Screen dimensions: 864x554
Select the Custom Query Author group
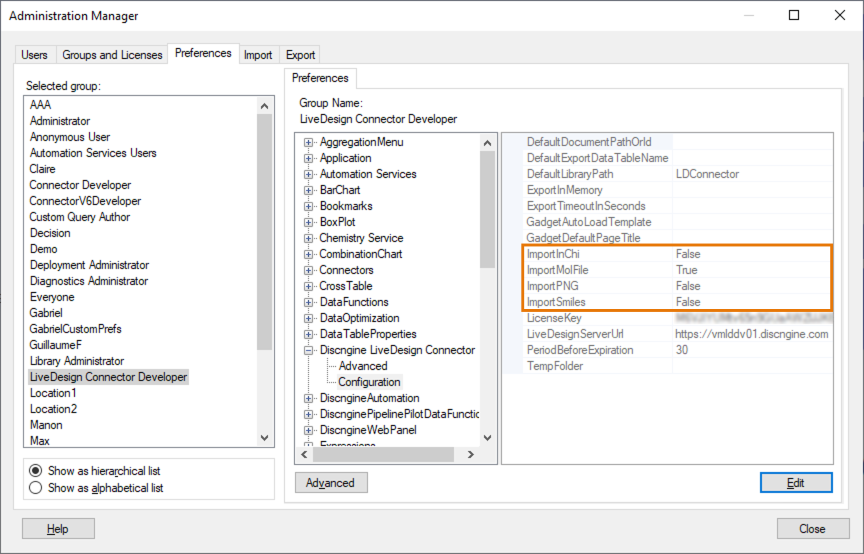pos(79,217)
